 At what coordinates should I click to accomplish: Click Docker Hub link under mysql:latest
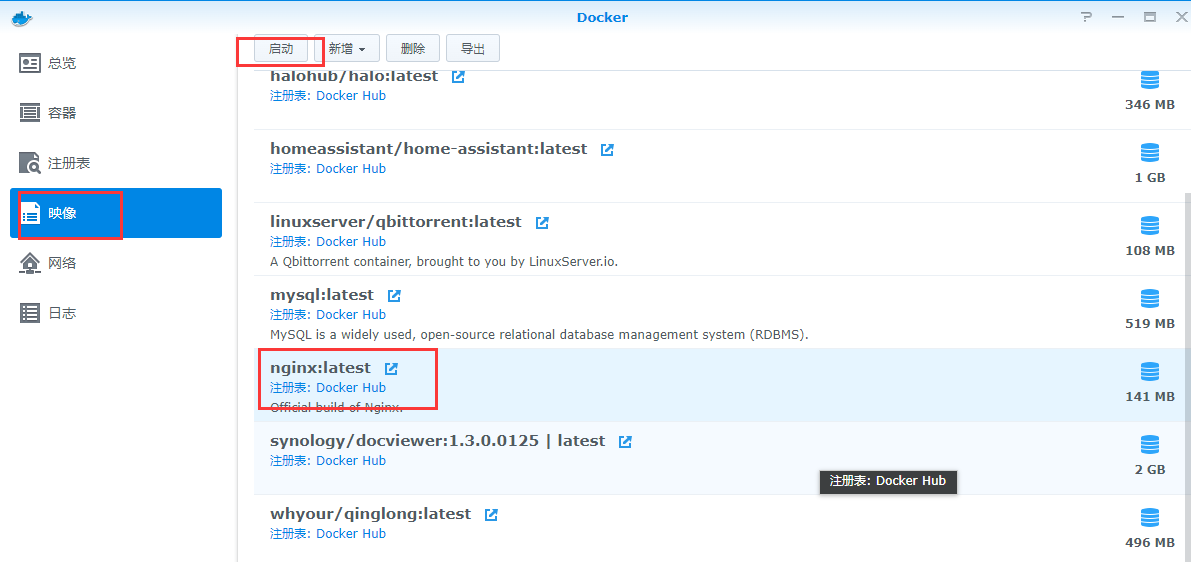[x=351, y=314]
